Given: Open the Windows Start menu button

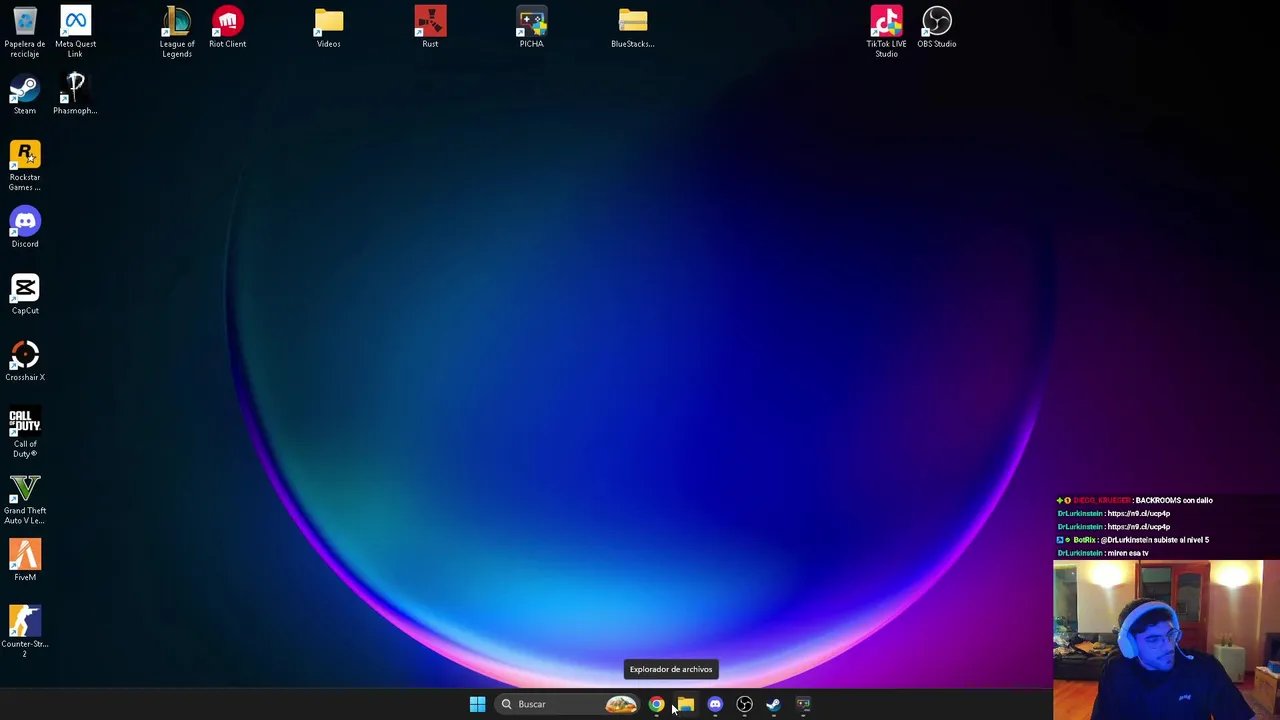Looking at the screenshot, I should (477, 704).
